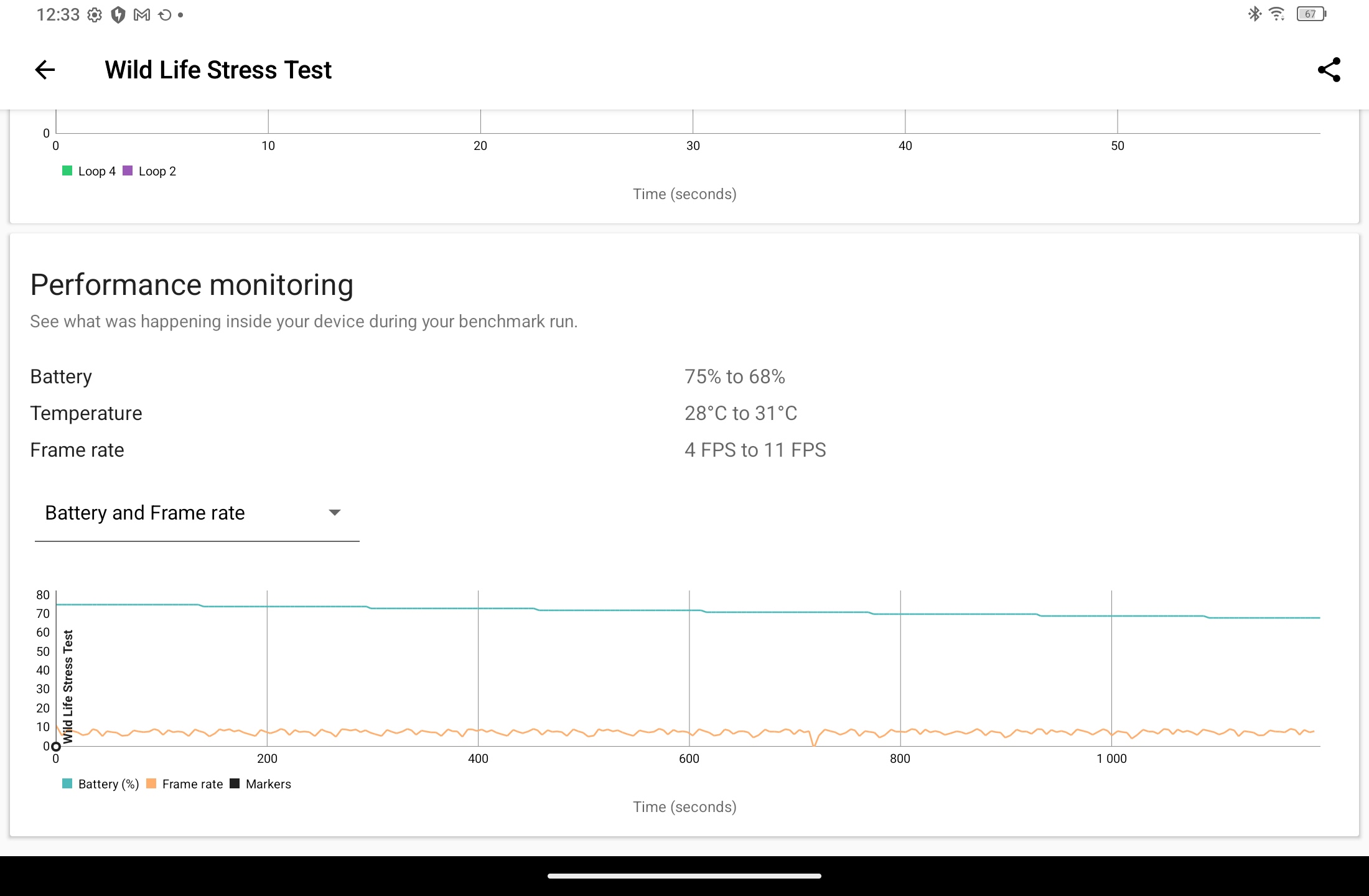Toggle Battery (%) legend series

click(x=101, y=784)
